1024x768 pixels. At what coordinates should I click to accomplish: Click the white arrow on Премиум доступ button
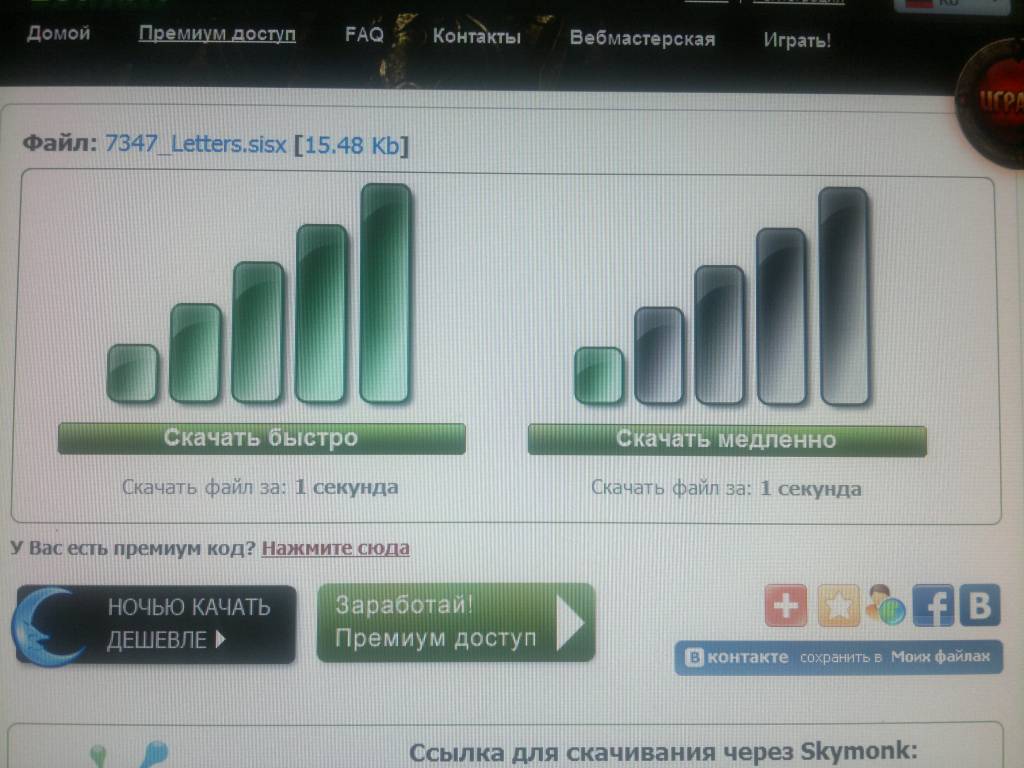[569, 622]
